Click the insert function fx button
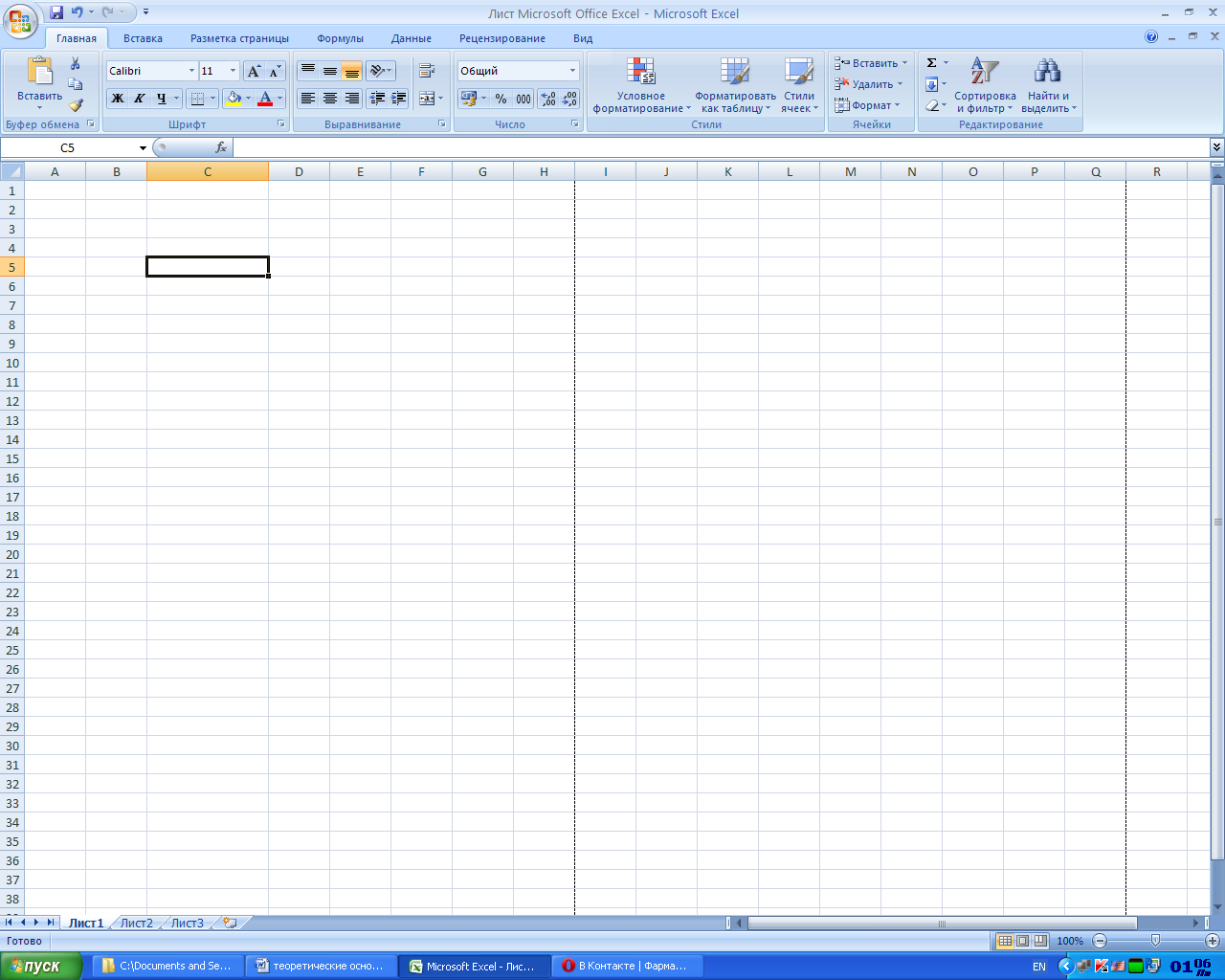Viewport: 1225px width, 980px height. pos(221,148)
